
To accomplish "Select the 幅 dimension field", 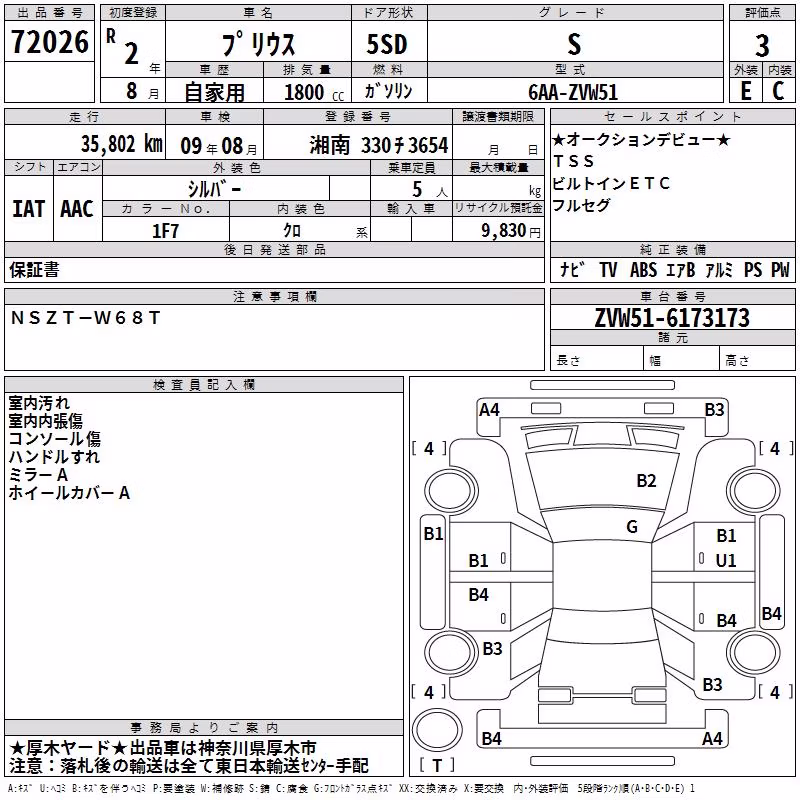I will point(682,358).
